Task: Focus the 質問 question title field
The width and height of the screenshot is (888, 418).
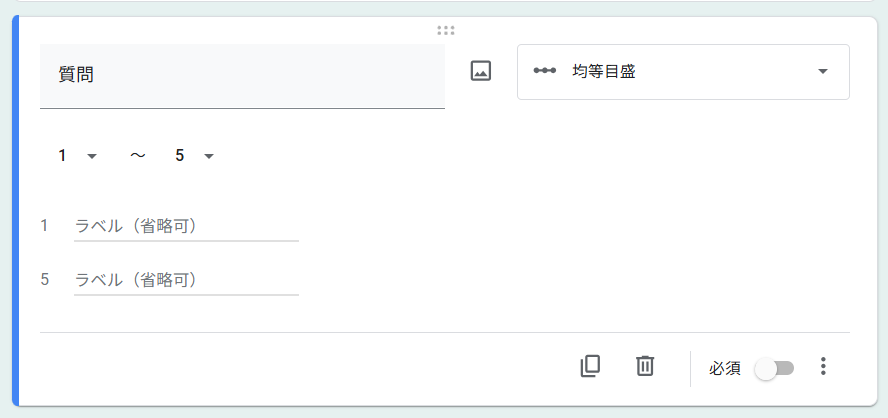Action: (x=242, y=75)
